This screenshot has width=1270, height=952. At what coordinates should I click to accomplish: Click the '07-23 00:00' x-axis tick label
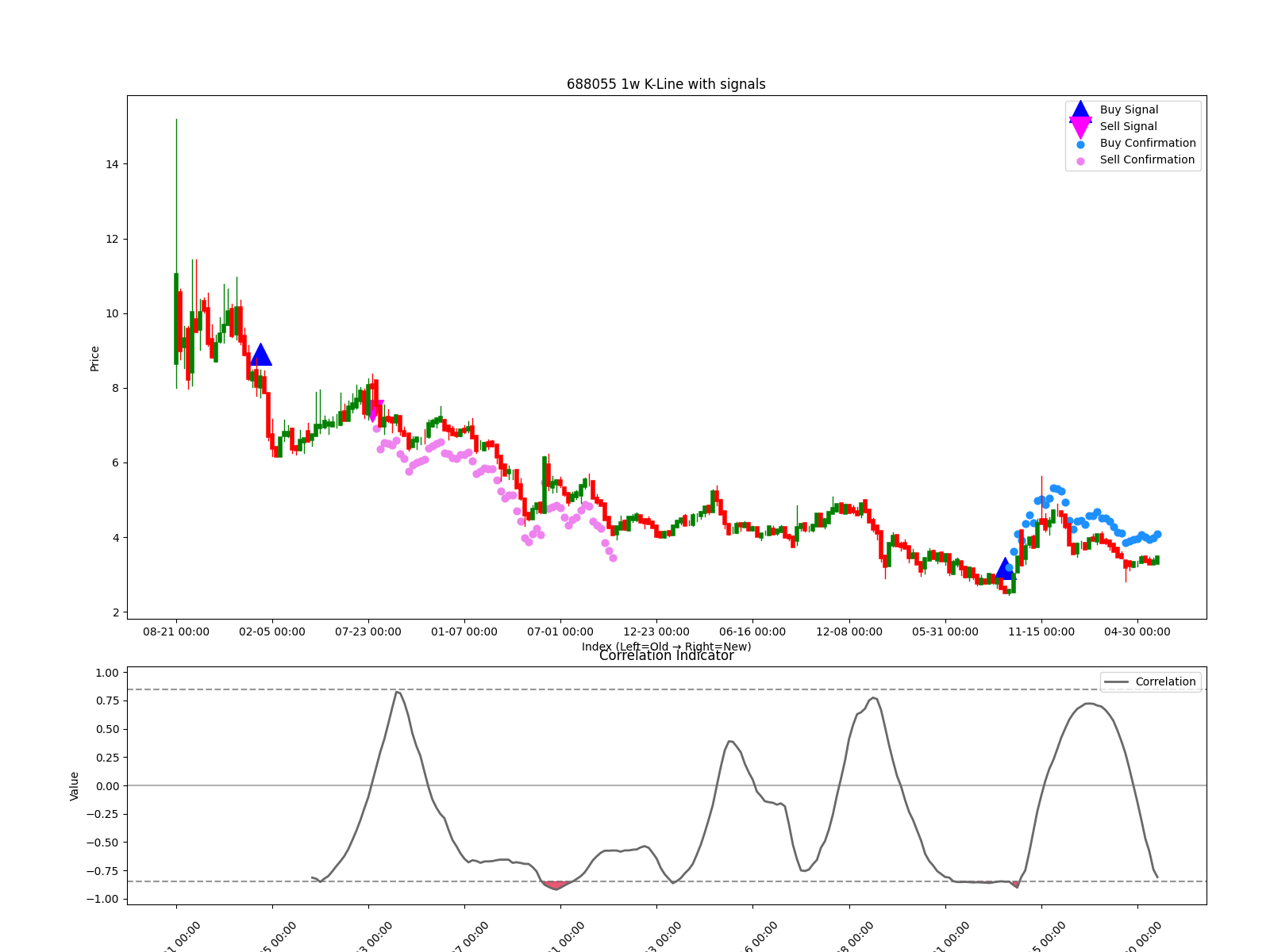tap(368, 631)
